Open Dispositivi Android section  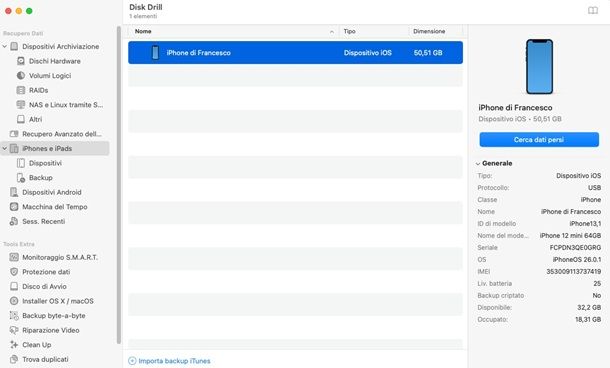(x=52, y=192)
